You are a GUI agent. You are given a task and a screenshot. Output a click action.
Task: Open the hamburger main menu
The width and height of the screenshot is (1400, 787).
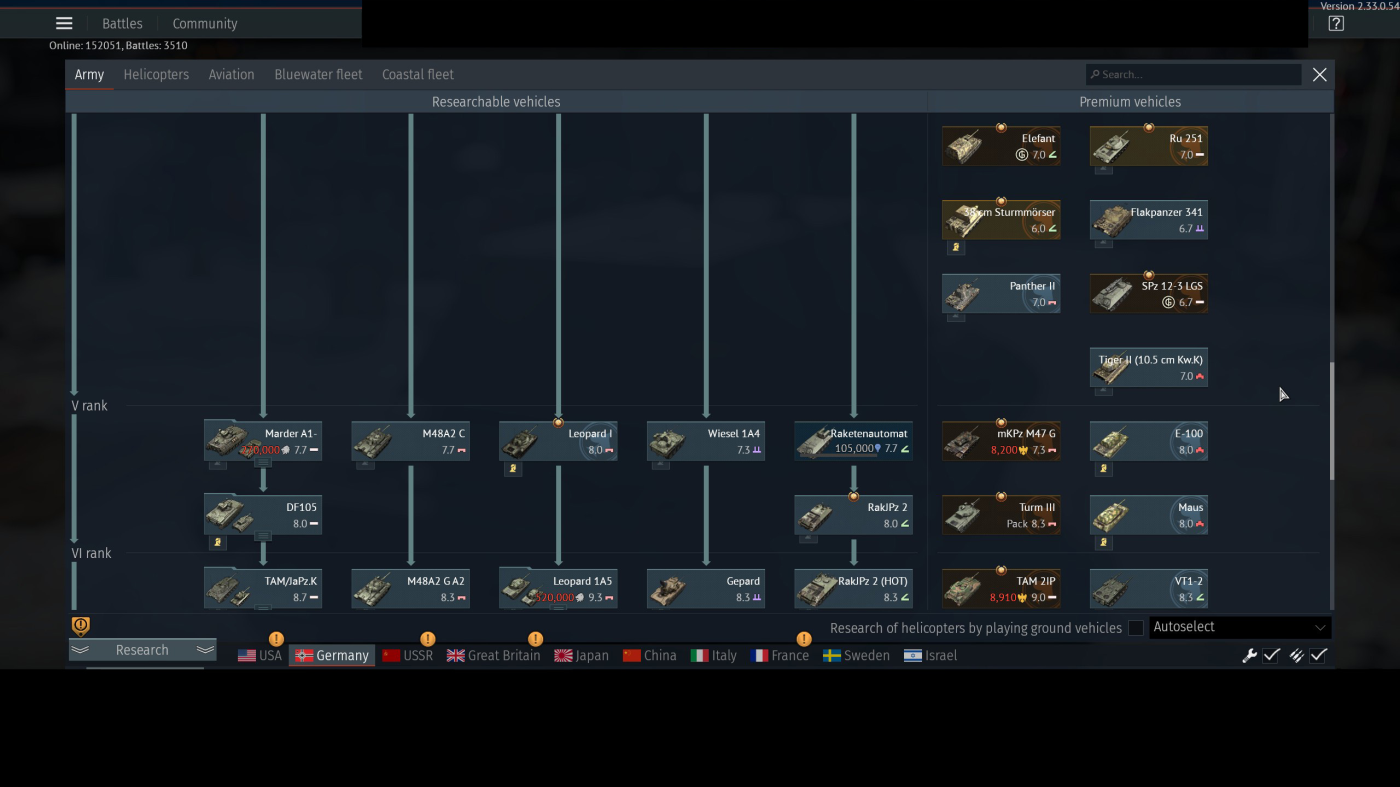[64, 23]
